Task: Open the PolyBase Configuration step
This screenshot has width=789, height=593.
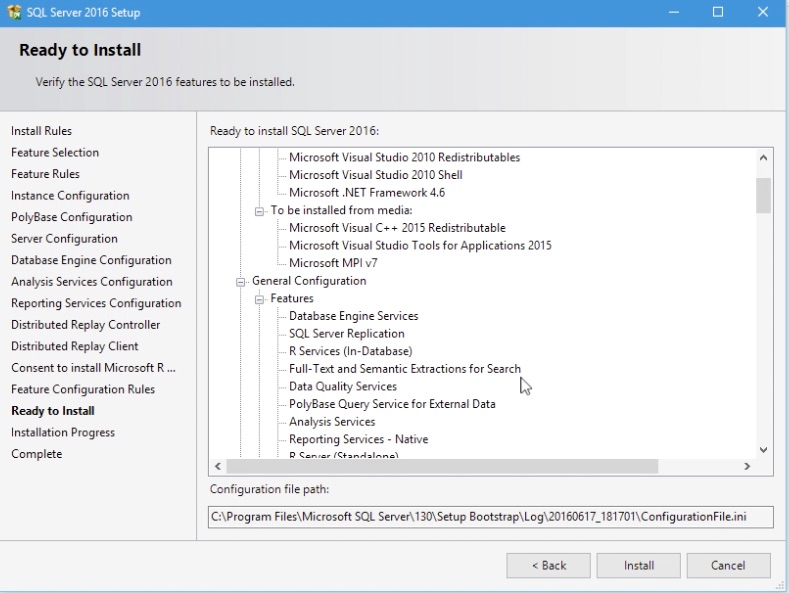Action: pos(71,217)
